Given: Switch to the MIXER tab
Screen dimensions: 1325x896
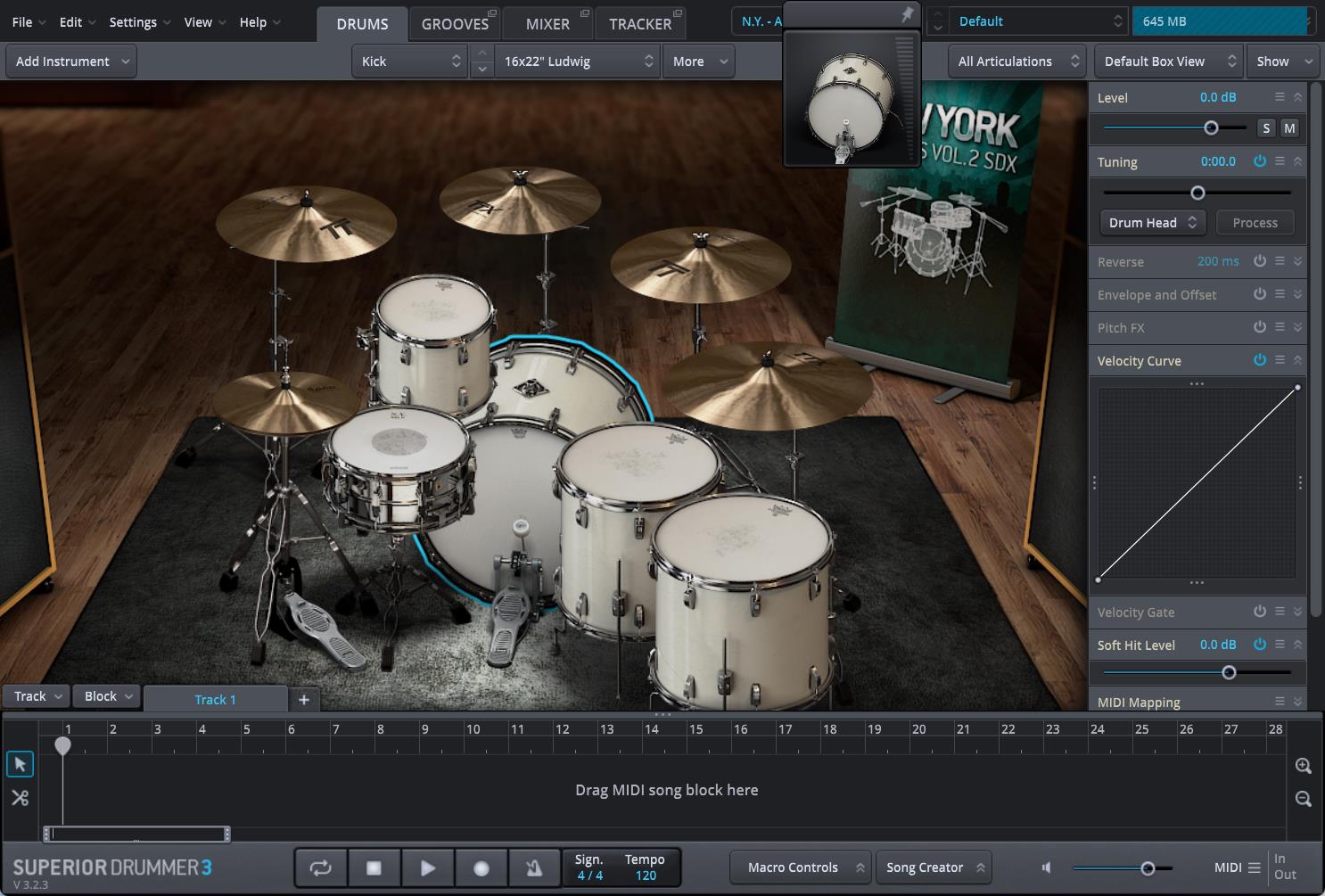Looking at the screenshot, I should click(547, 24).
